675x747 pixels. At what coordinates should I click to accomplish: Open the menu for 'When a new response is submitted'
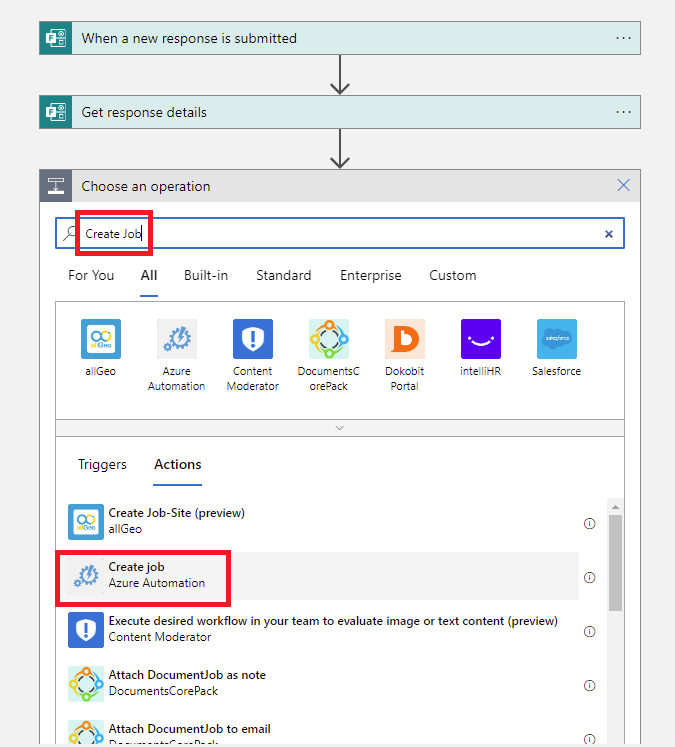pyautogui.click(x=623, y=38)
